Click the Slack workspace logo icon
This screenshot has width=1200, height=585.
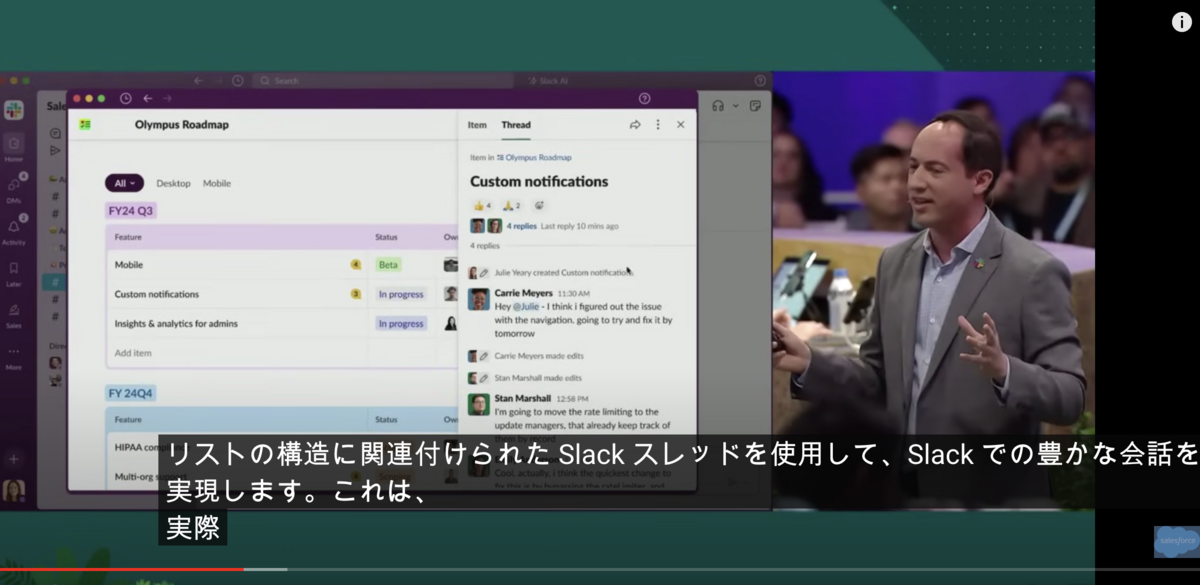14,110
